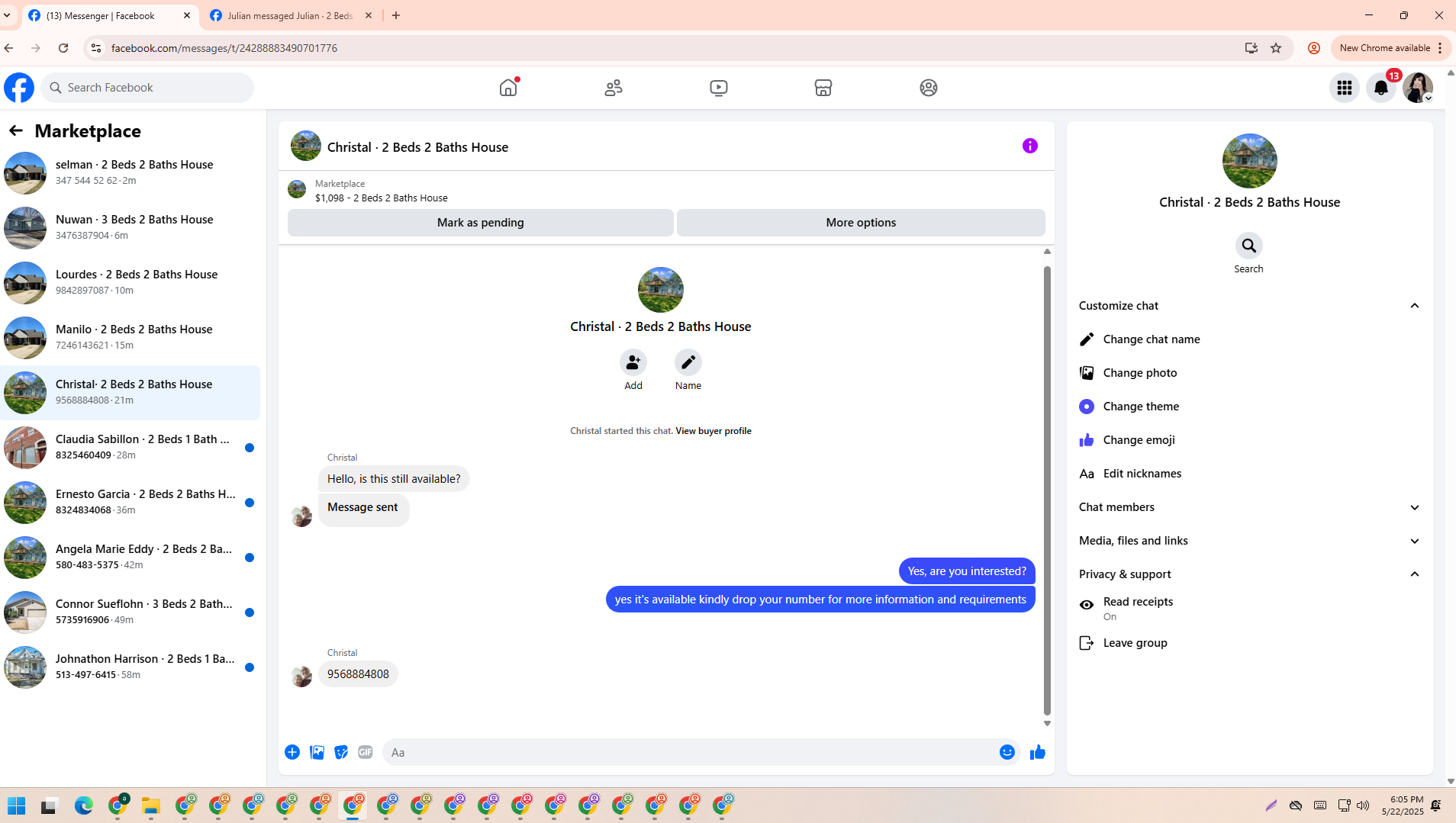Click chat scrollbar down arrow
1456x823 pixels.
[x=1047, y=723]
